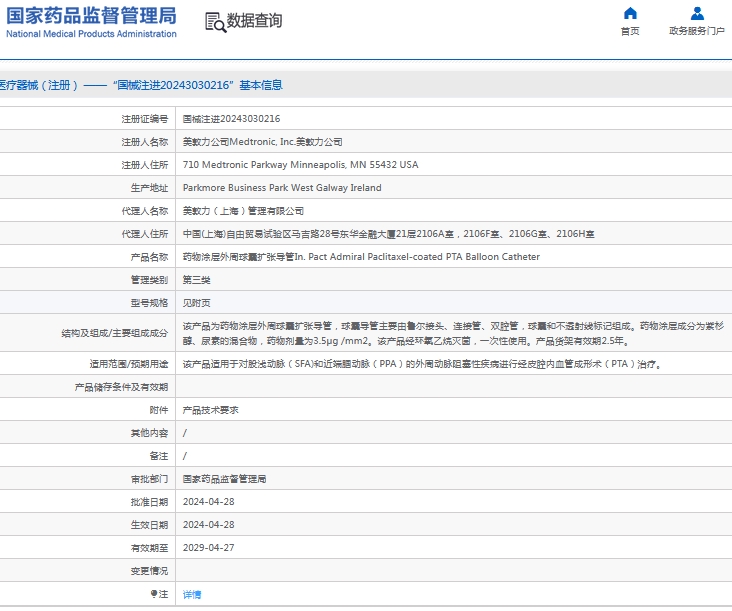Screen dimensions: 732x611
Task: Click the home (首页) house icon
Action: coord(630,13)
